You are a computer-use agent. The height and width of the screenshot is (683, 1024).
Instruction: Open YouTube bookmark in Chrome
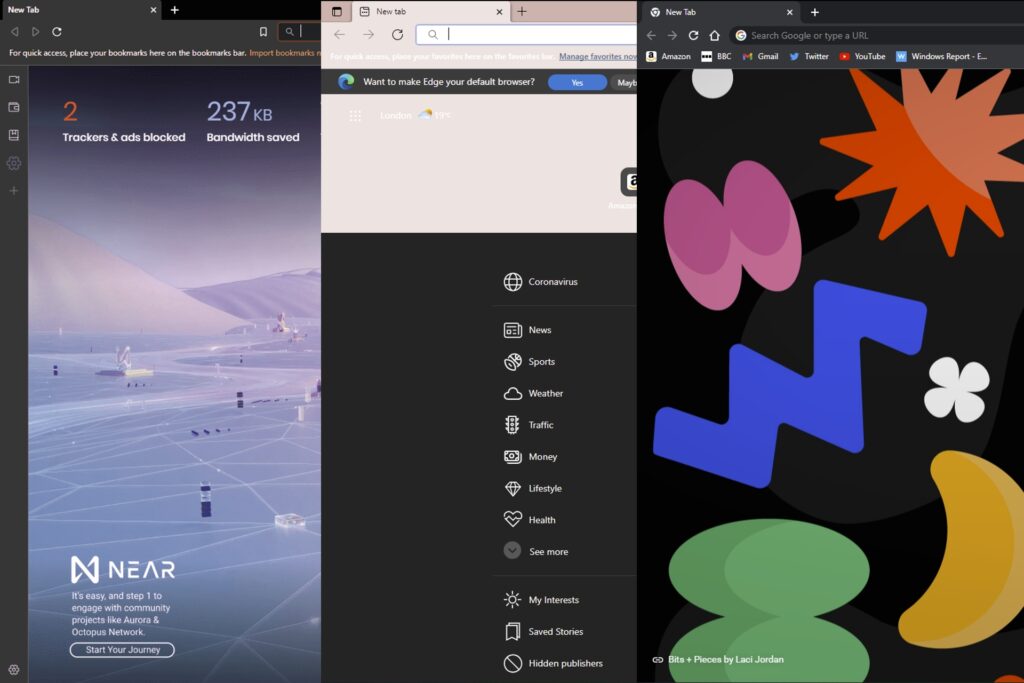862,56
